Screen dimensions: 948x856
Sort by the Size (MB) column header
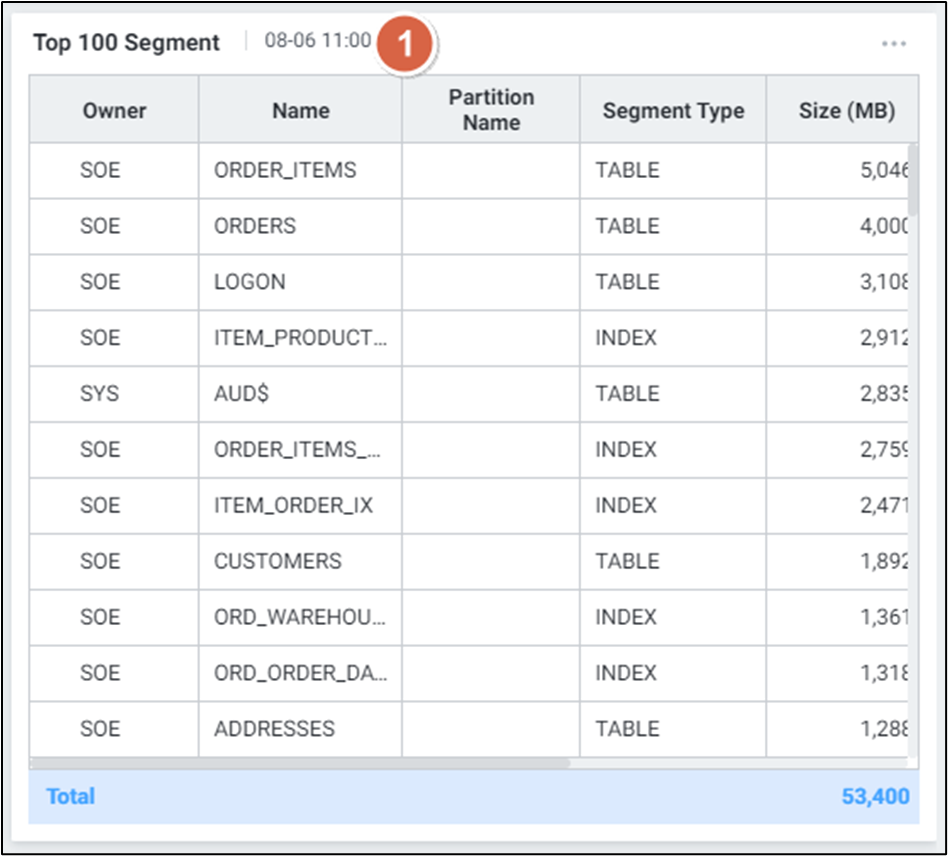click(x=846, y=110)
